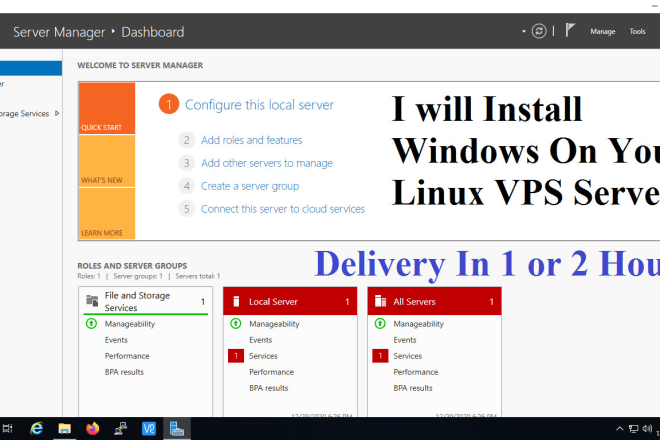Click the step 3 number circle
The height and width of the screenshot is (440, 660).
click(x=186, y=163)
